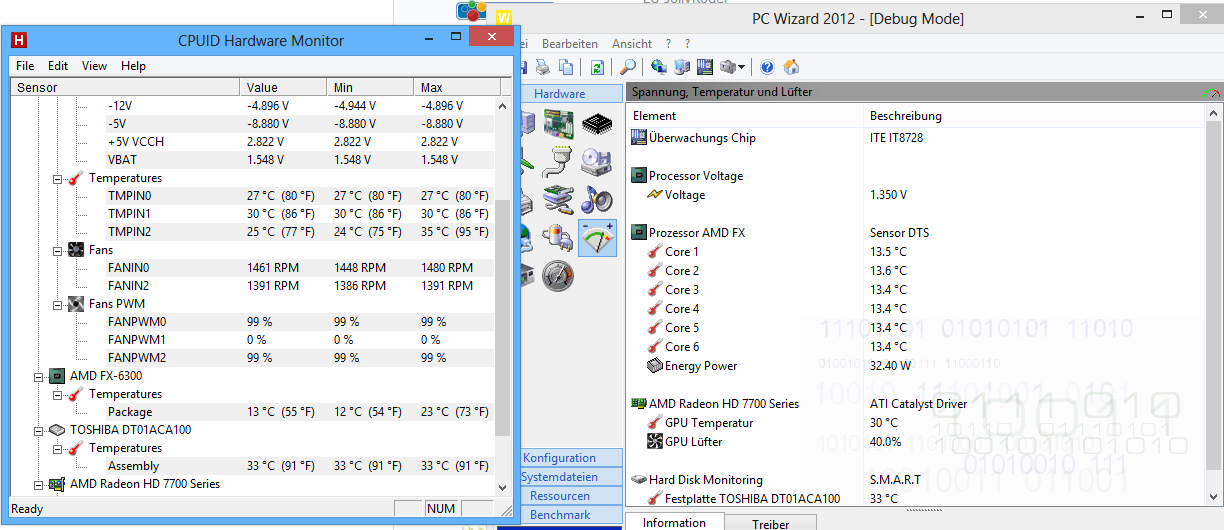Open the Mainboard icon in PC Wizard Hardware panel
Viewport: 1224px width, 530px height.
click(x=558, y=124)
